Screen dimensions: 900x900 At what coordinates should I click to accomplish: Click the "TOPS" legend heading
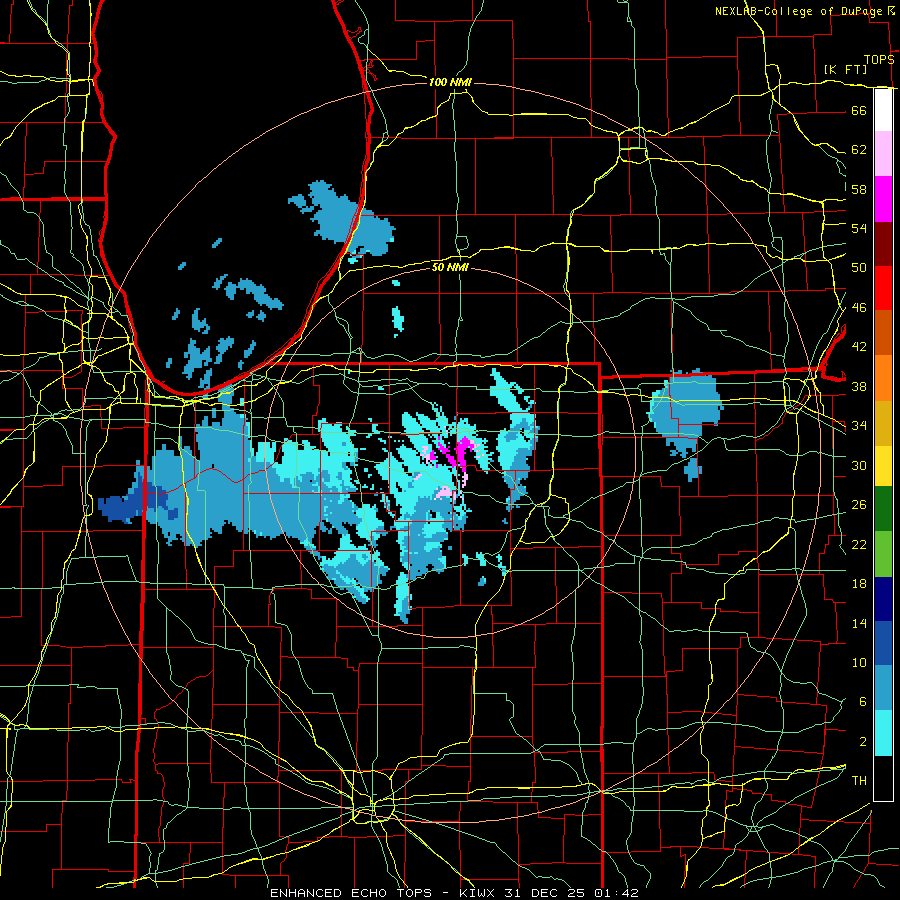[879, 60]
